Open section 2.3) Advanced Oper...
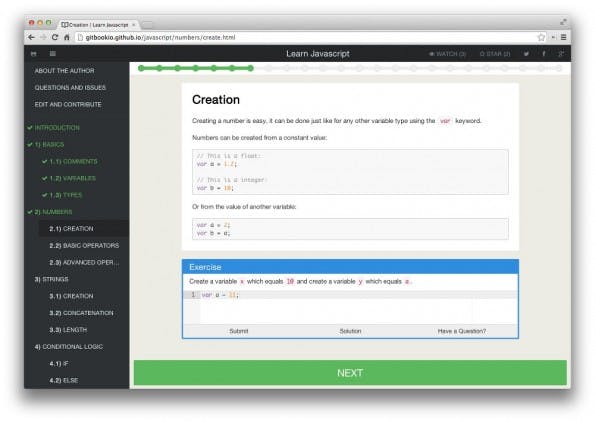 click(84, 262)
